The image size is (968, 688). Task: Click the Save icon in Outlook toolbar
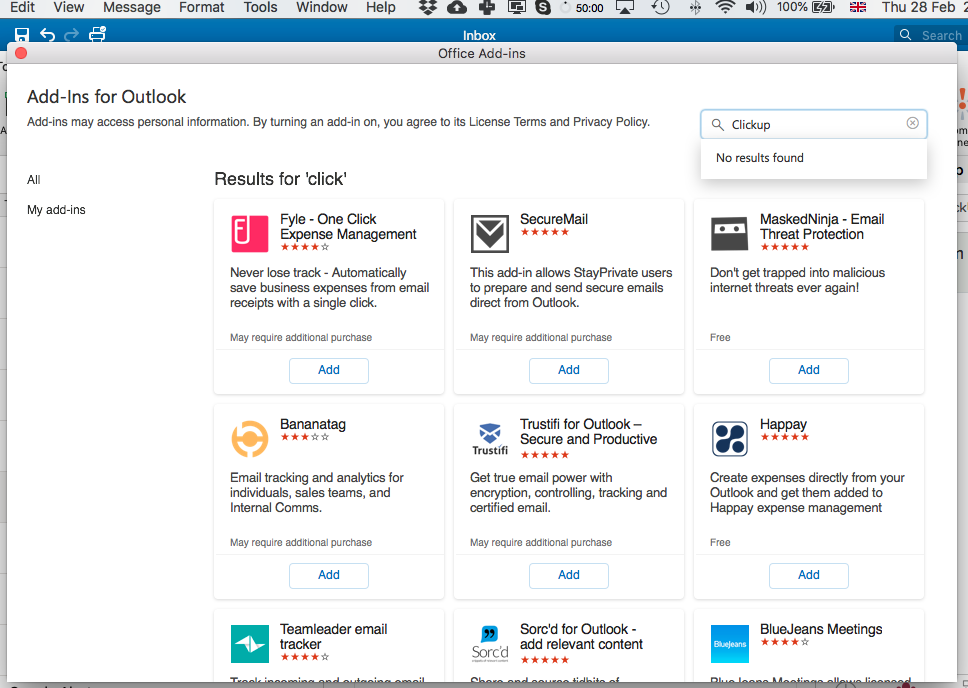click(22, 34)
